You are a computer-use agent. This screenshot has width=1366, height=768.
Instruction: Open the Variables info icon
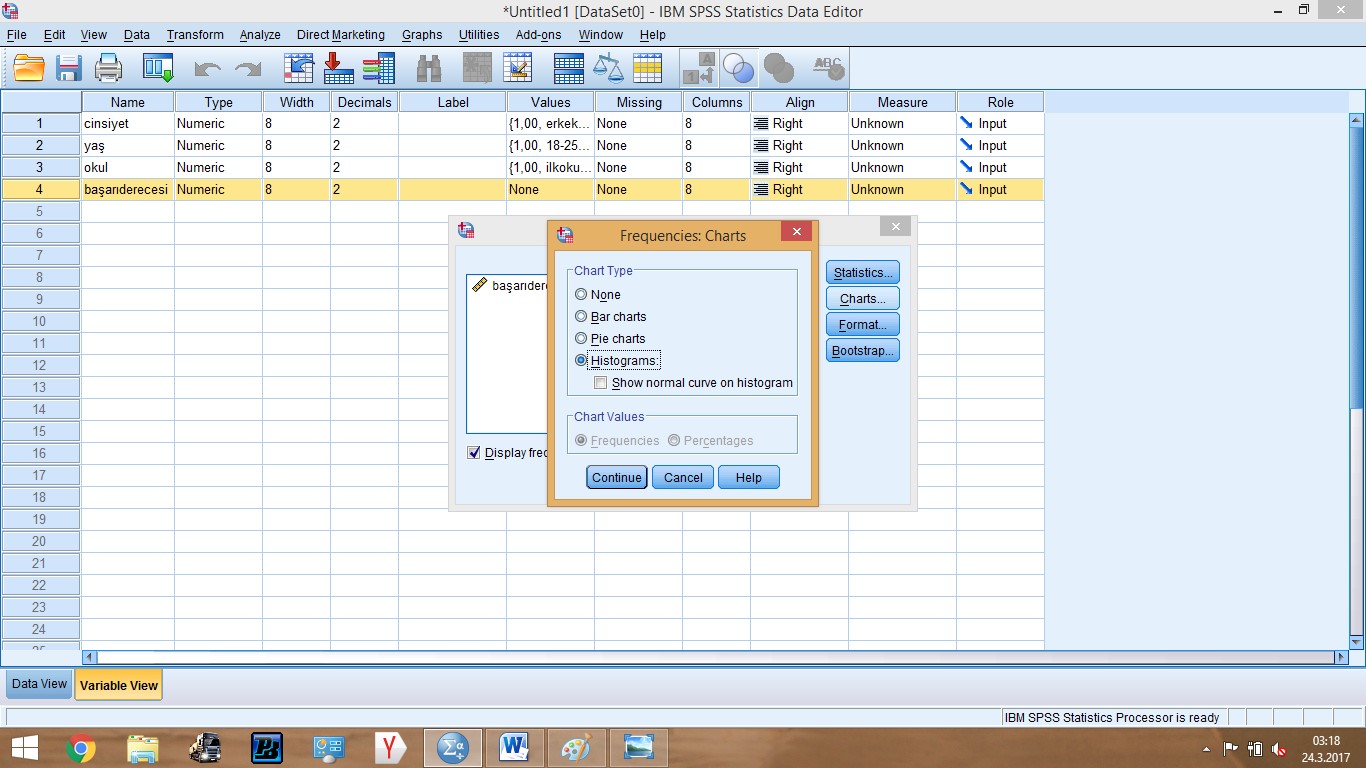[x=379, y=68]
